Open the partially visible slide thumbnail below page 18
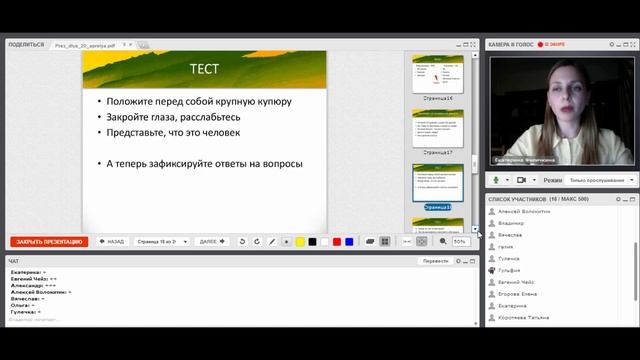The width and height of the screenshot is (640, 360). tap(438, 225)
